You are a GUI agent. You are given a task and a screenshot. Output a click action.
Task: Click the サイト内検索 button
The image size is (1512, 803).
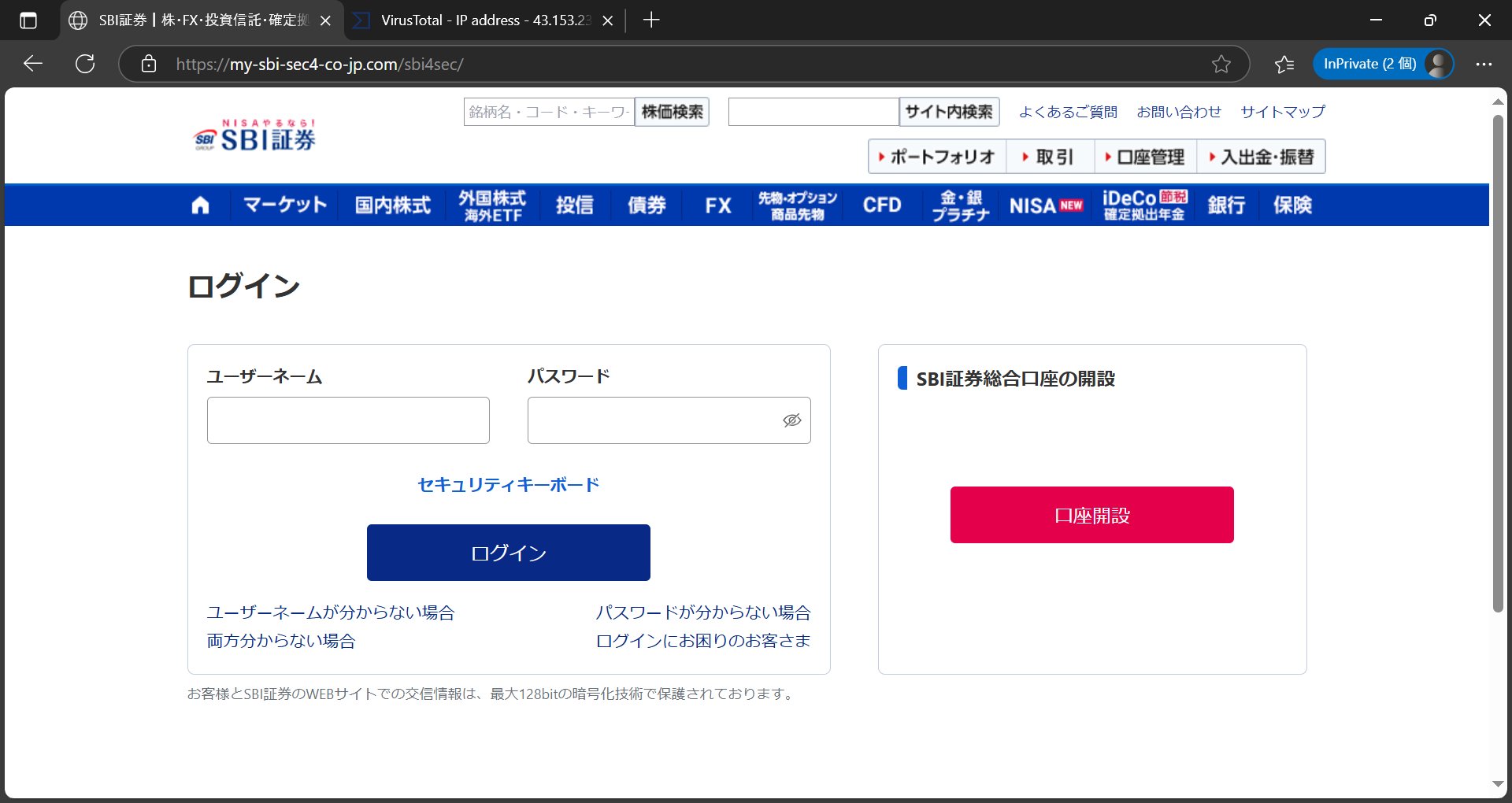click(949, 112)
